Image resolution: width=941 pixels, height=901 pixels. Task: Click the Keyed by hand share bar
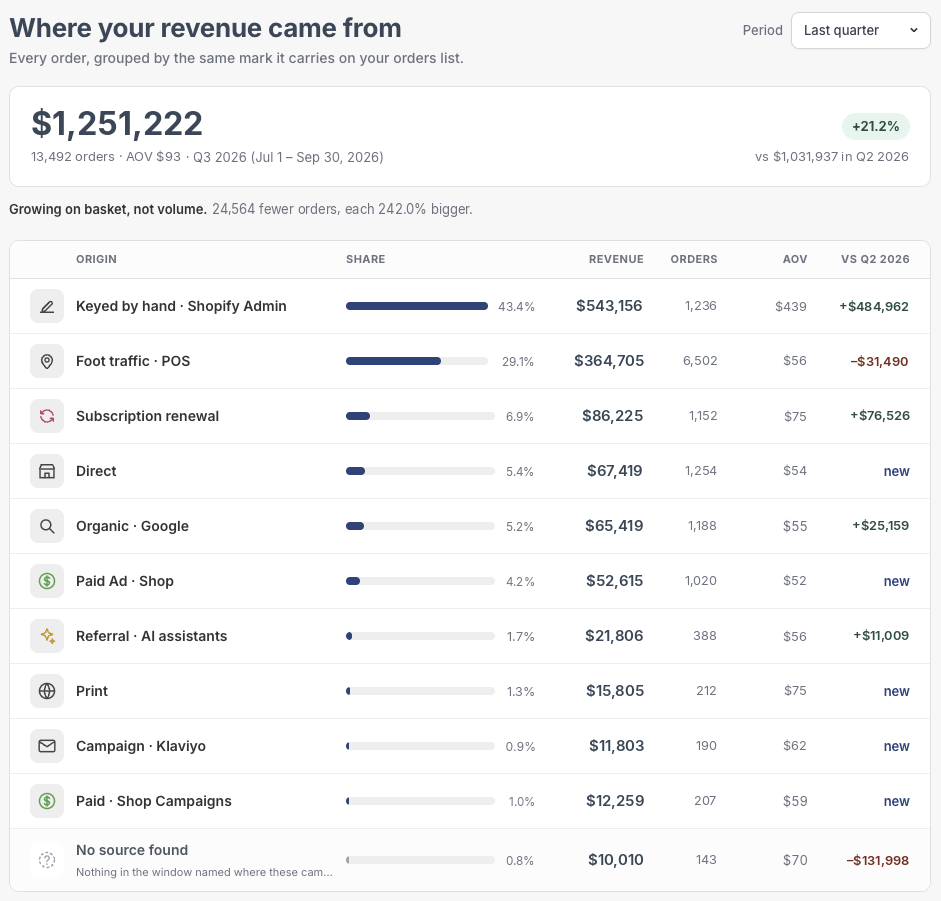[x=416, y=306]
